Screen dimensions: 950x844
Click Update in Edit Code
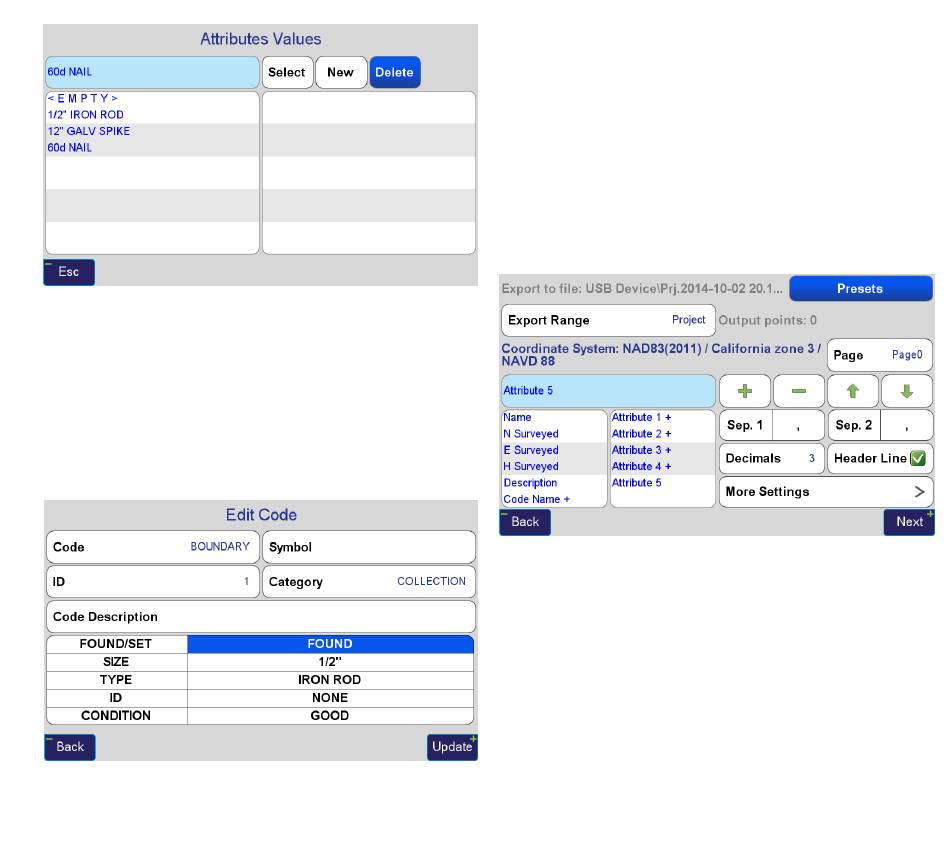452,747
